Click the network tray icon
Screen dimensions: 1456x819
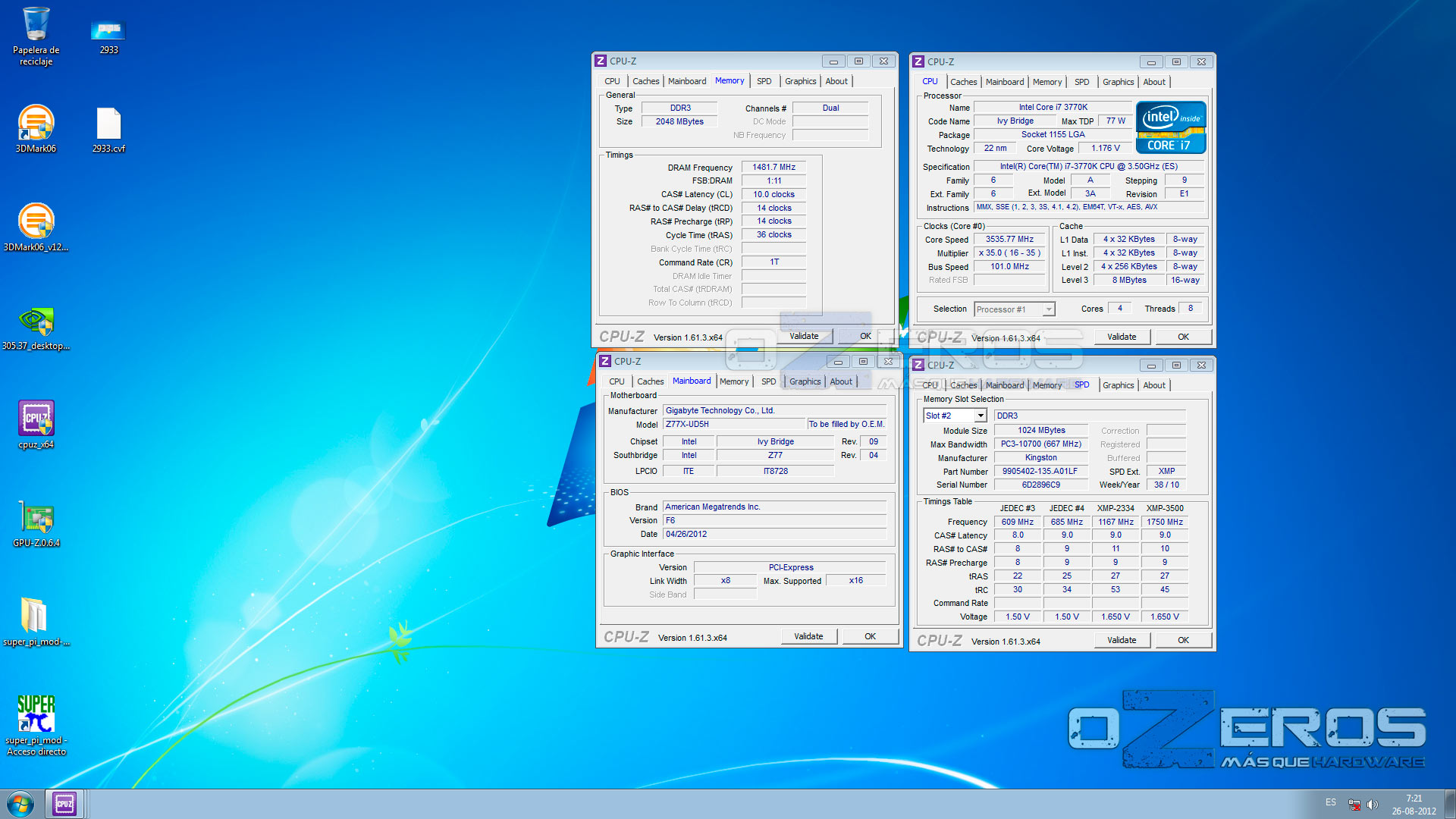[1354, 805]
